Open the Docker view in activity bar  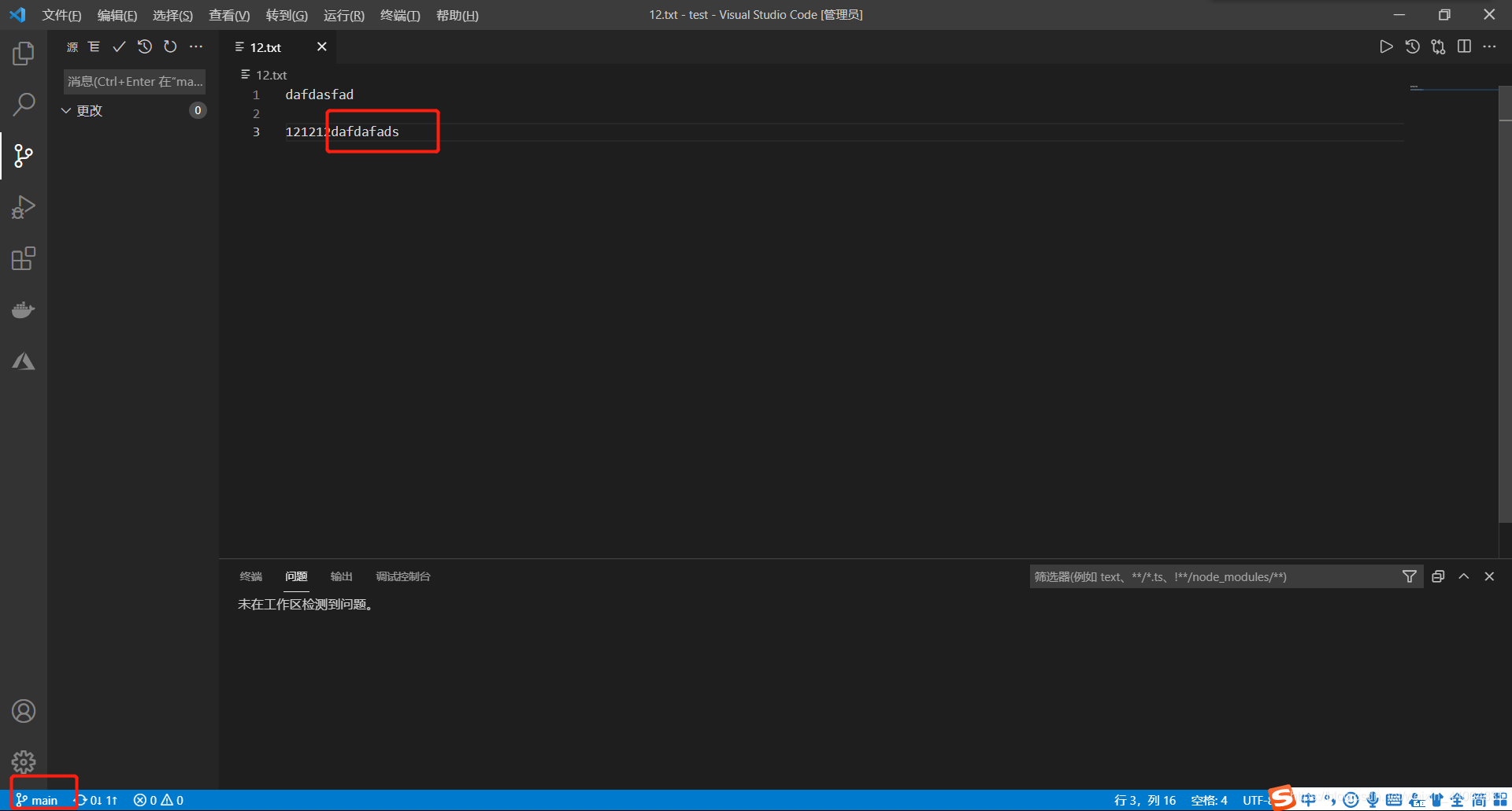click(x=24, y=309)
